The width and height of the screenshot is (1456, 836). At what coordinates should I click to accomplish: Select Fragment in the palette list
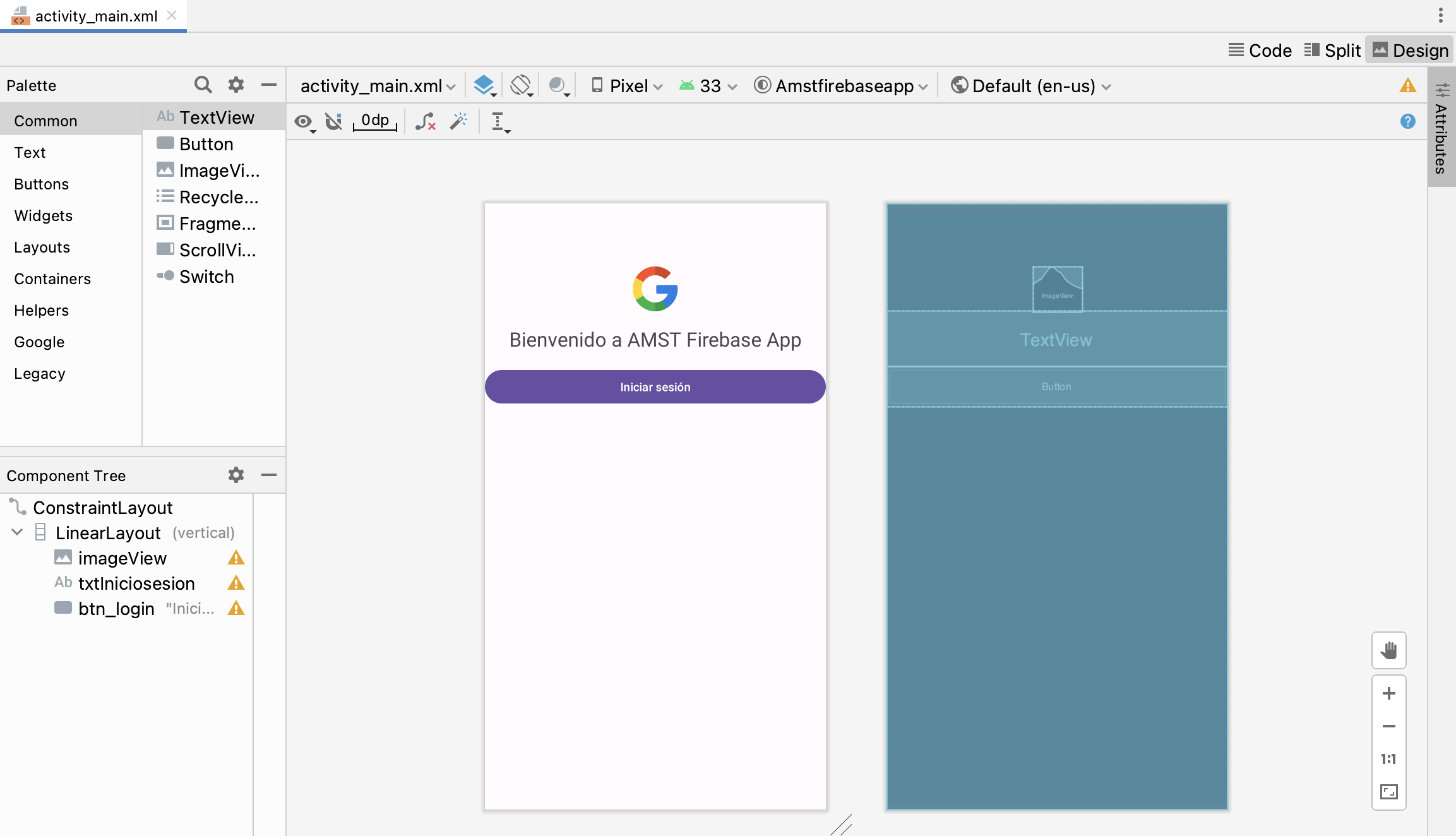214,224
